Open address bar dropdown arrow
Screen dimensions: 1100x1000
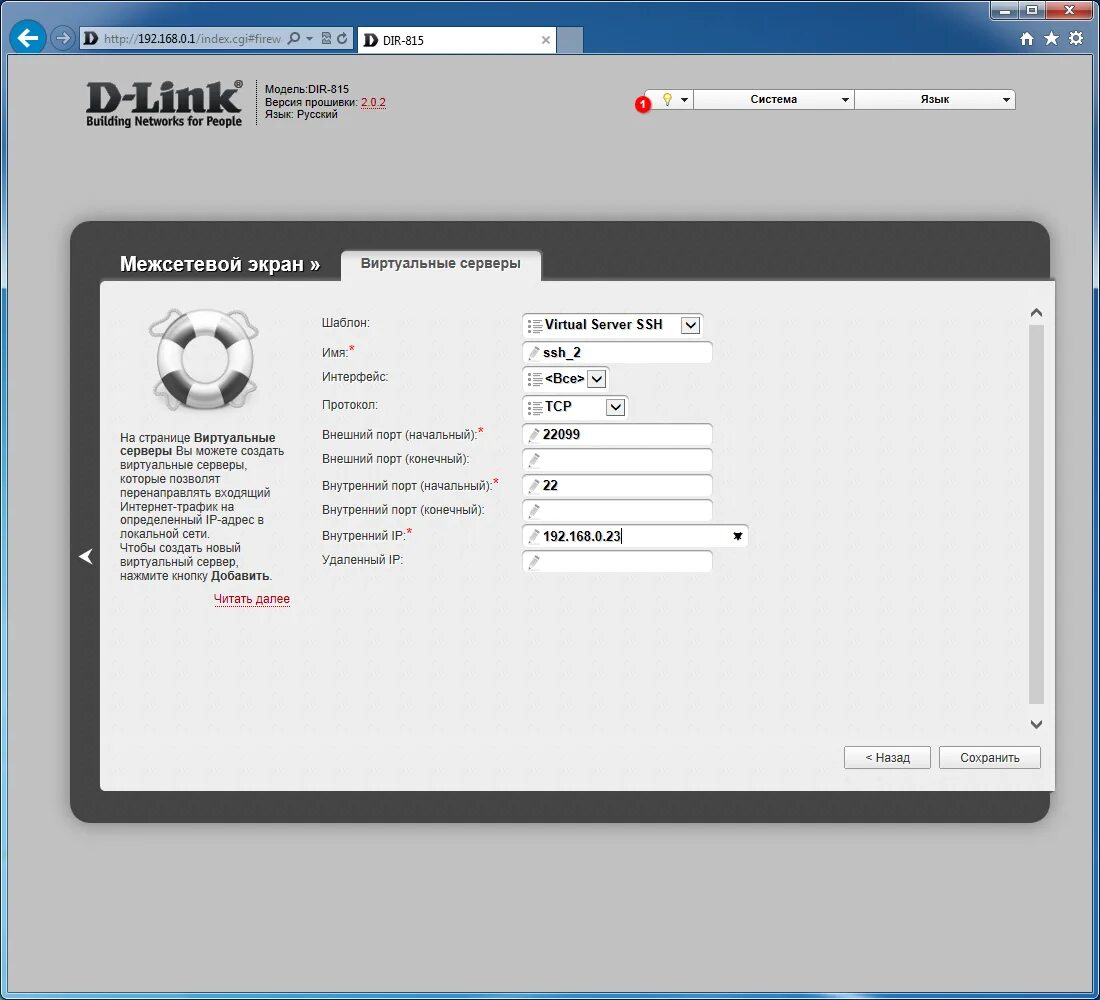click(309, 39)
